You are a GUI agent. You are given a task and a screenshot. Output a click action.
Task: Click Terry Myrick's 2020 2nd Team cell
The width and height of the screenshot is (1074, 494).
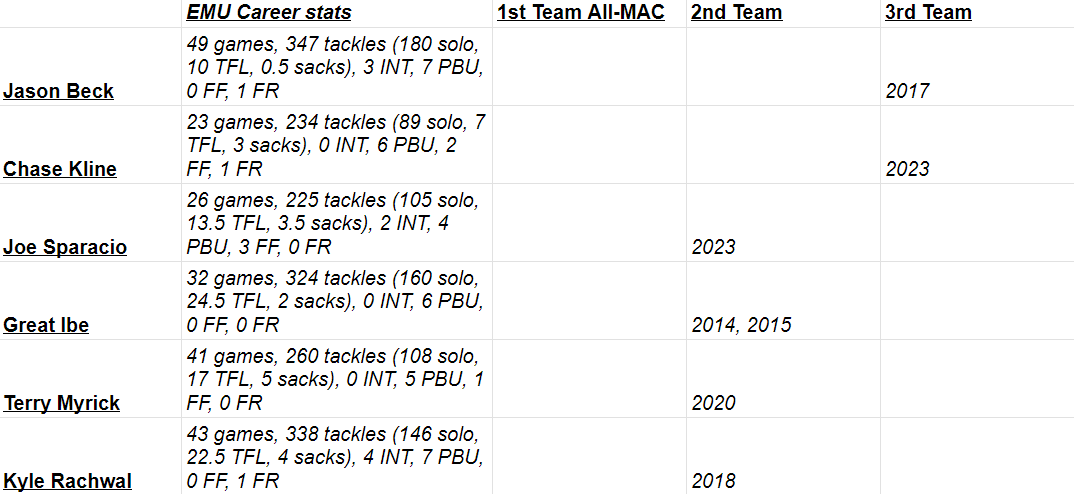pyautogui.click(x=713, y=403)
